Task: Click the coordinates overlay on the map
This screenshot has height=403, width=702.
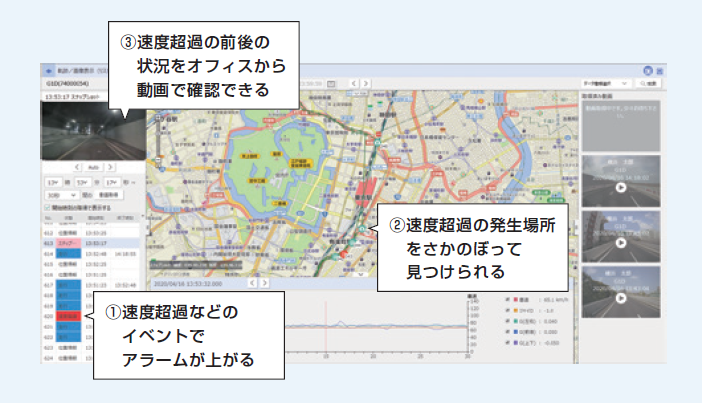Action: (x=196, y=265)
